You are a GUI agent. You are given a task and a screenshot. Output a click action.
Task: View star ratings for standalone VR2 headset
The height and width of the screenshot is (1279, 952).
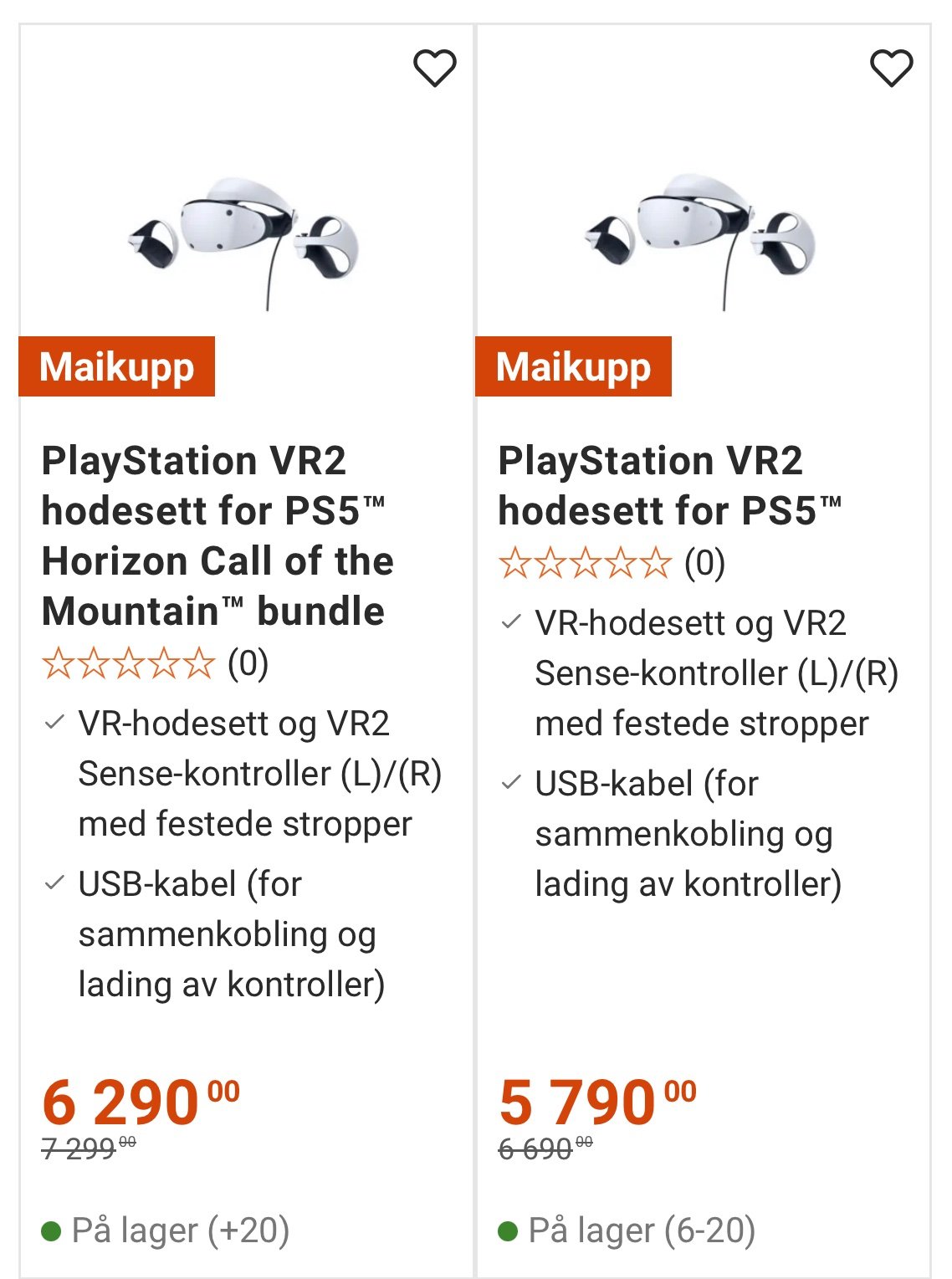pyautogui.click(x=585, y=564)
